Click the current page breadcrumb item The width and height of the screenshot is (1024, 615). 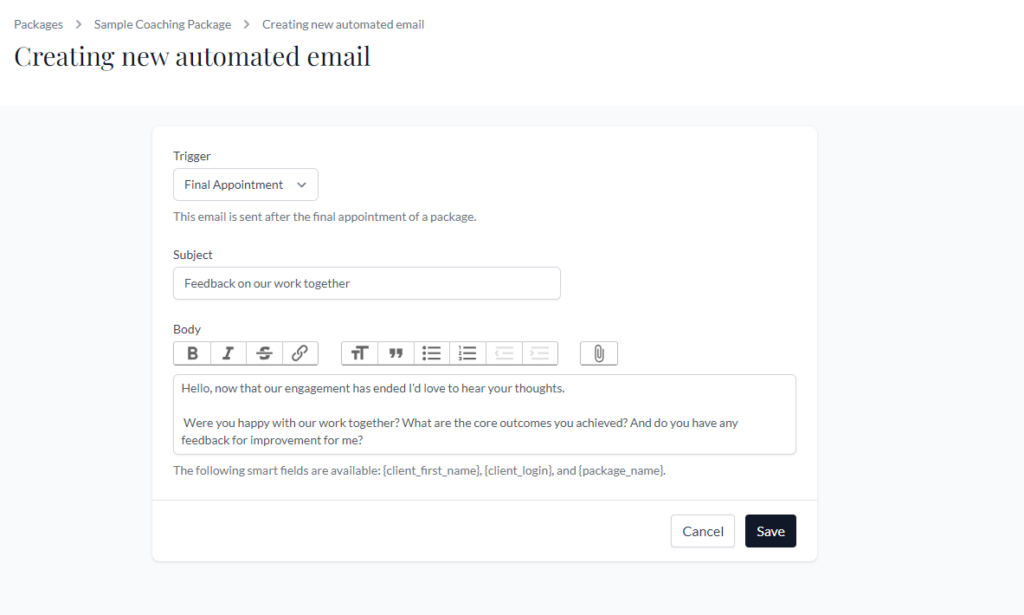coord(343,24)
